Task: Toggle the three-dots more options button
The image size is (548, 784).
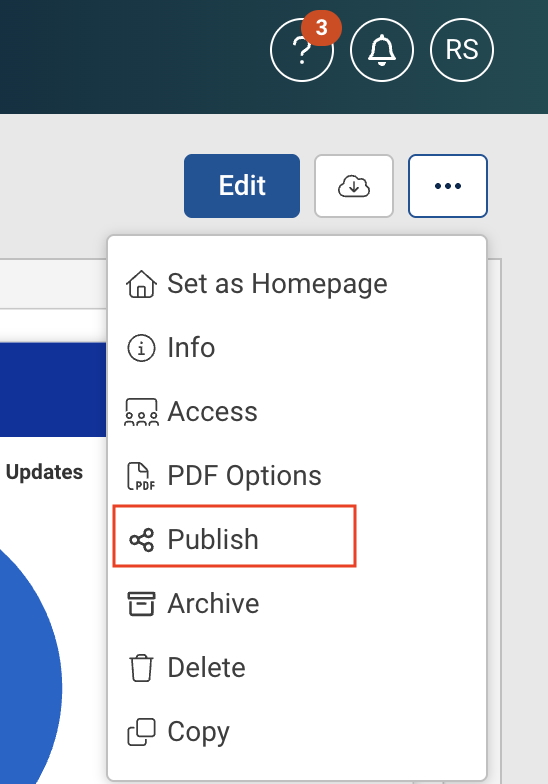Action: [x=448, y=186]
